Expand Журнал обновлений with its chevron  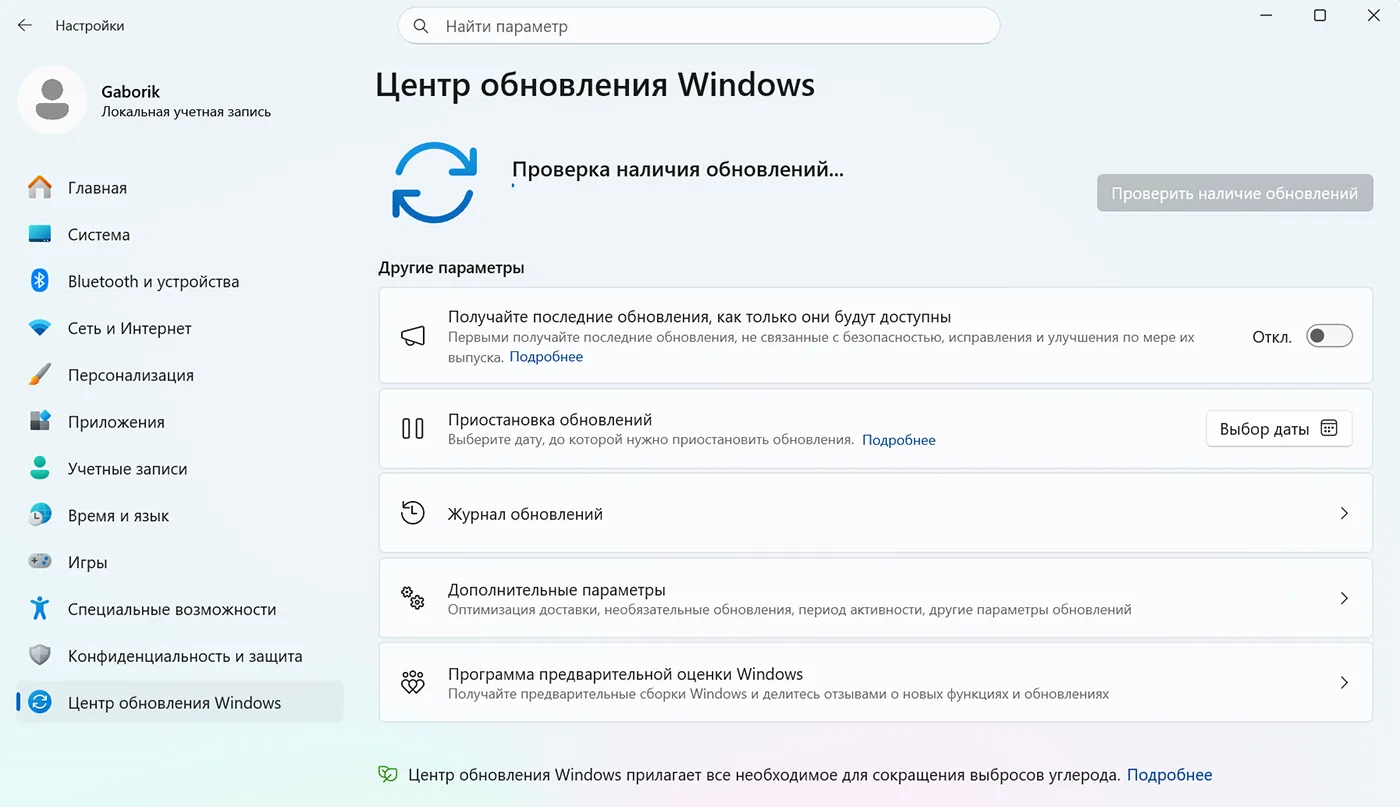tap(1344, 513)
